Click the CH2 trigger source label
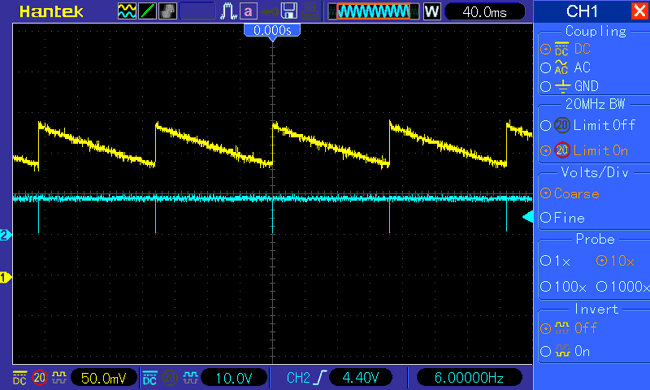 (298, 378)
